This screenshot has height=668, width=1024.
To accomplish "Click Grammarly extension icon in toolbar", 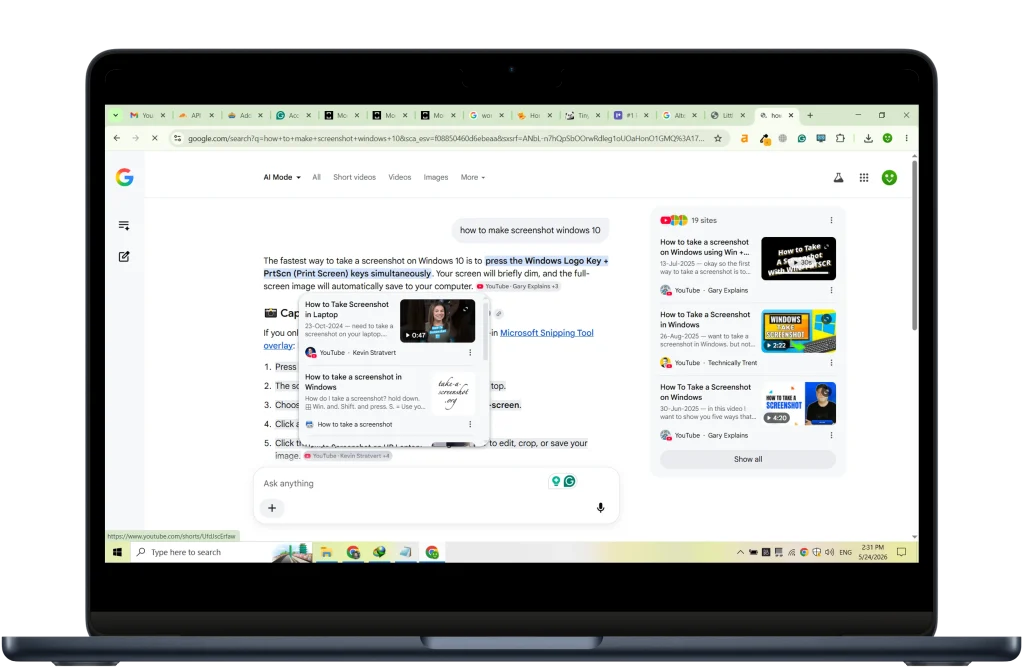I will point(802,138).
